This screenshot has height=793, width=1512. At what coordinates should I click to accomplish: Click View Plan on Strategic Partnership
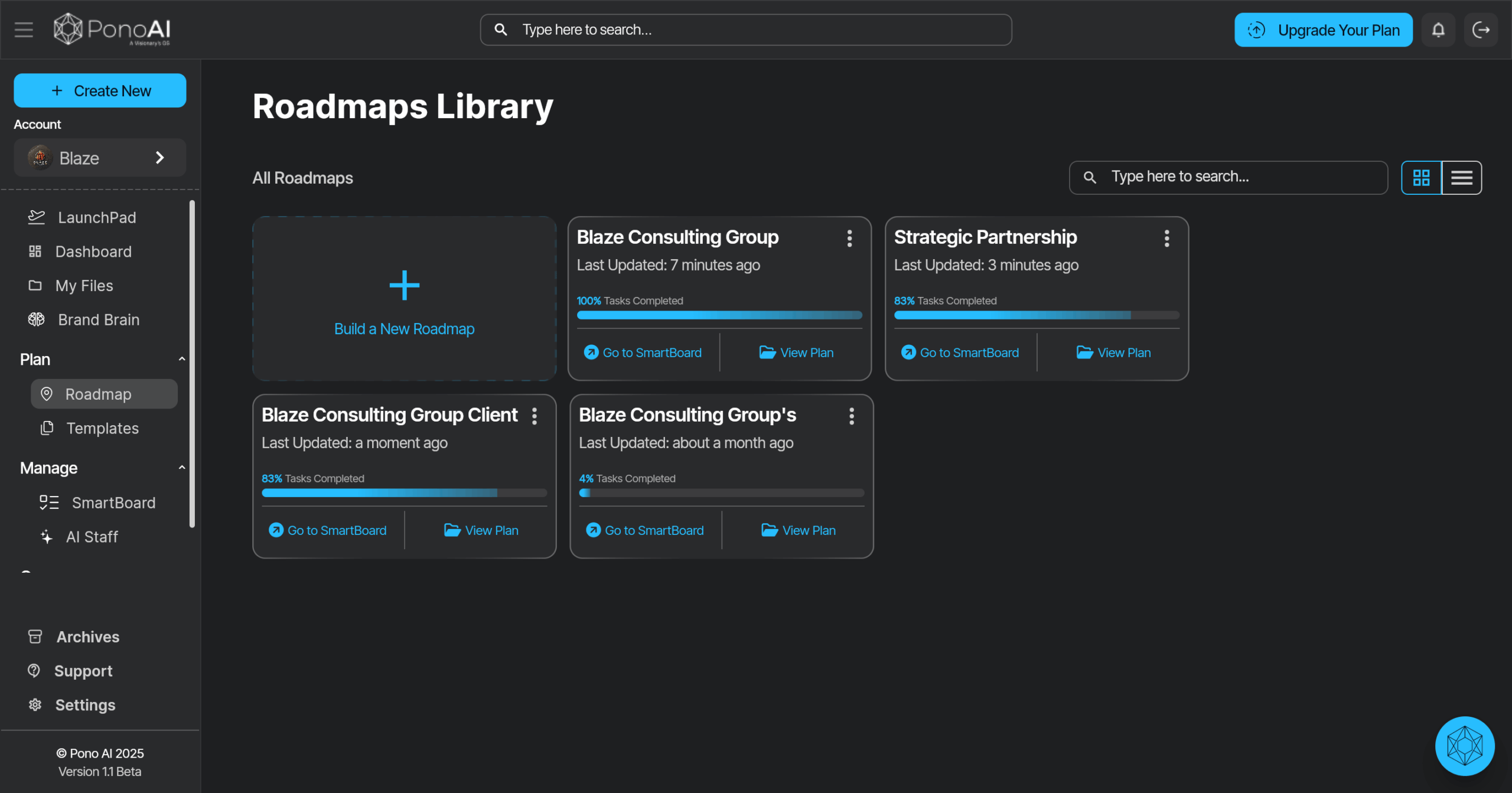tap(1113, 353)
